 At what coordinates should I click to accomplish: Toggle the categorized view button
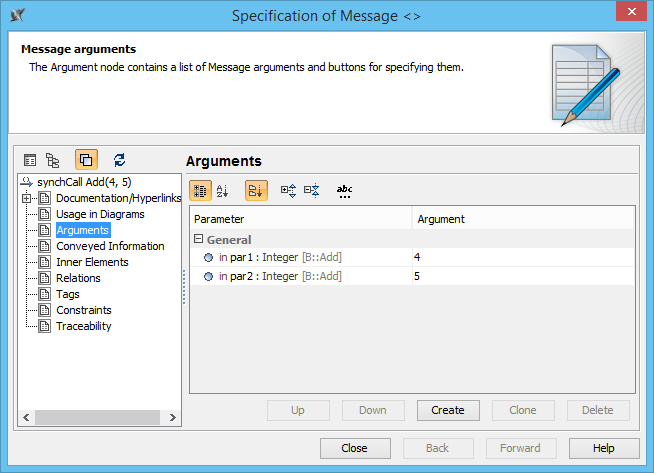pos(200,190)
